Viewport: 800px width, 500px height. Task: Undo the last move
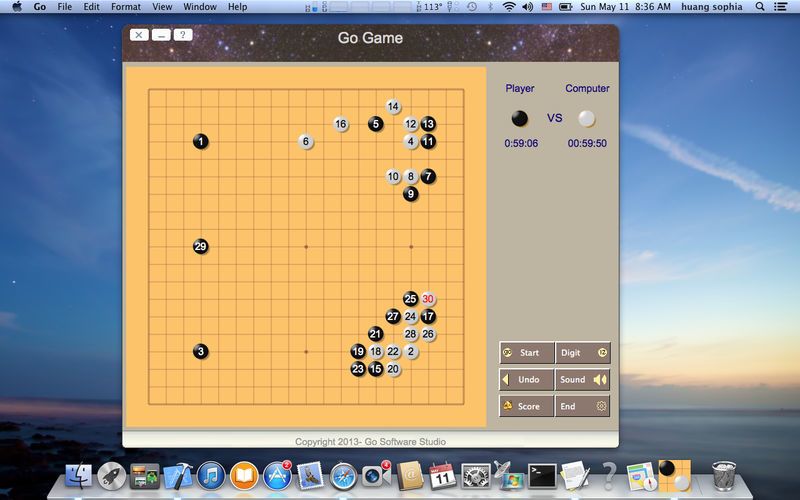coord(527,380)
